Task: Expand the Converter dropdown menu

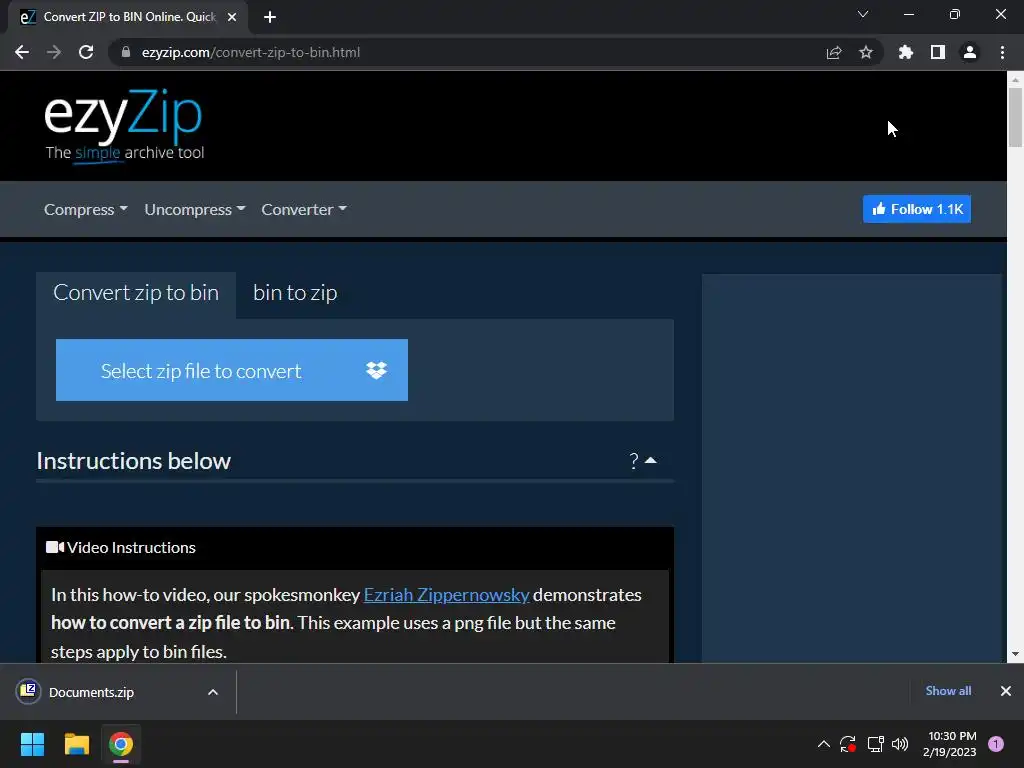Action: (x=304, y=210)
